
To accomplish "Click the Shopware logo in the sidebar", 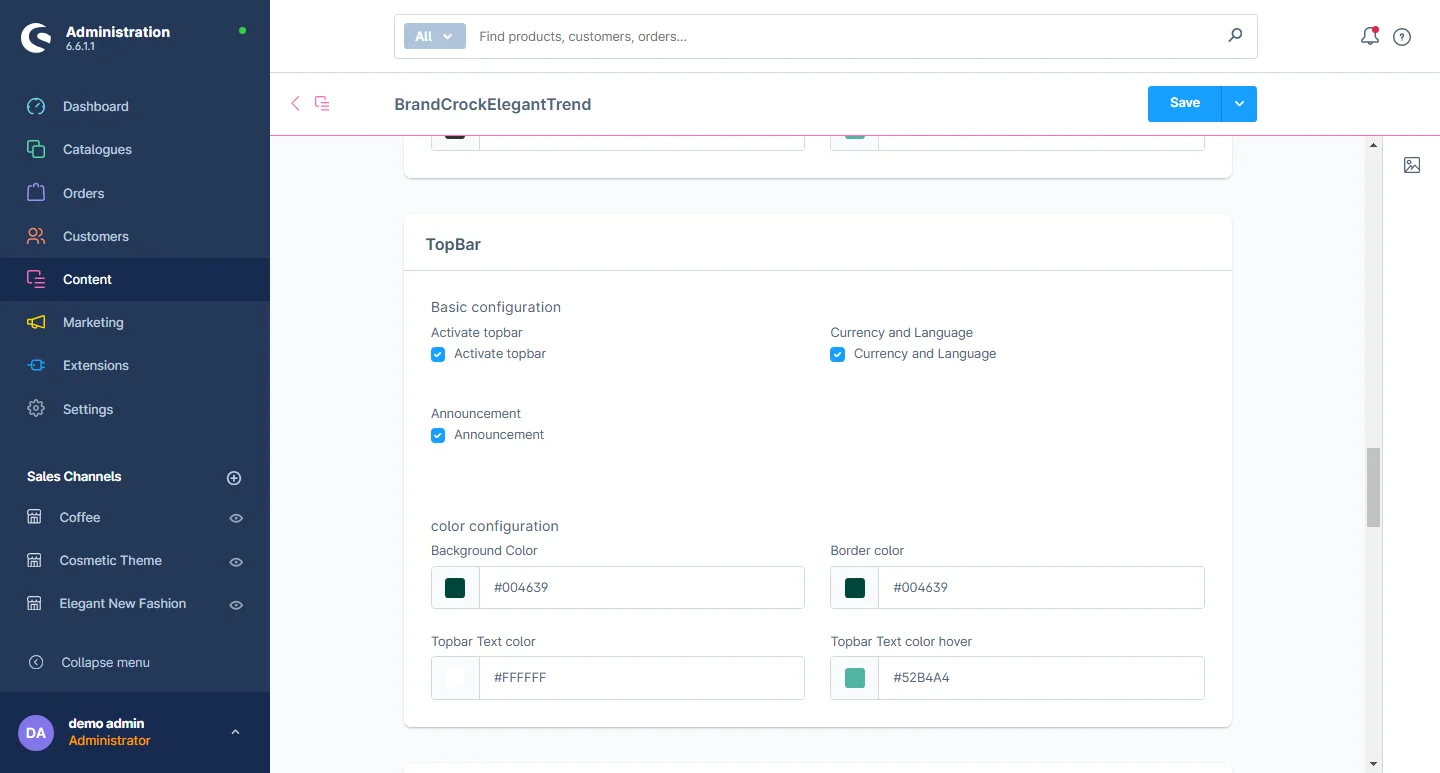I will click(x=36, y=38).
